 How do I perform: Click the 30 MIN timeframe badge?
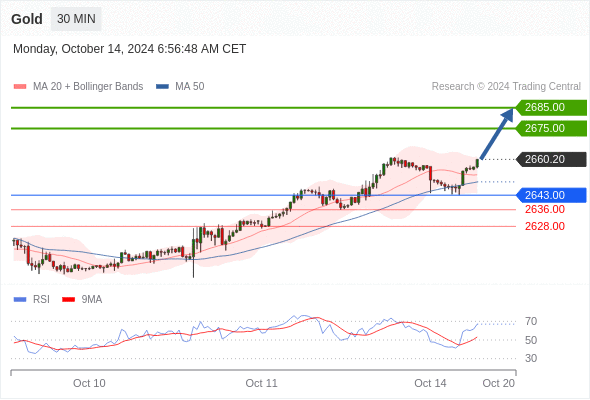coord(76,19)
